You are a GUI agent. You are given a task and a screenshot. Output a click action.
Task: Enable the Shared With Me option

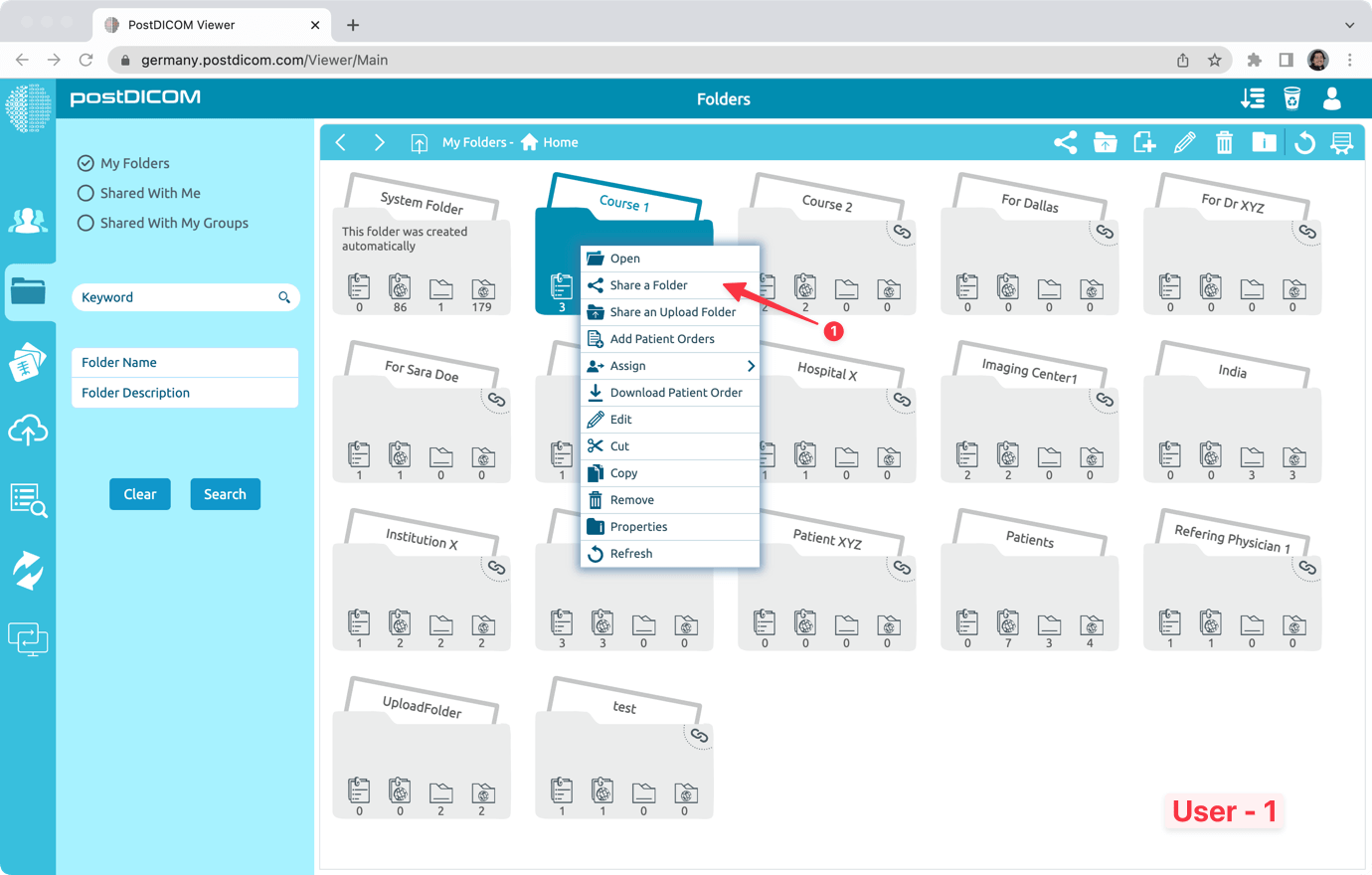86,193
